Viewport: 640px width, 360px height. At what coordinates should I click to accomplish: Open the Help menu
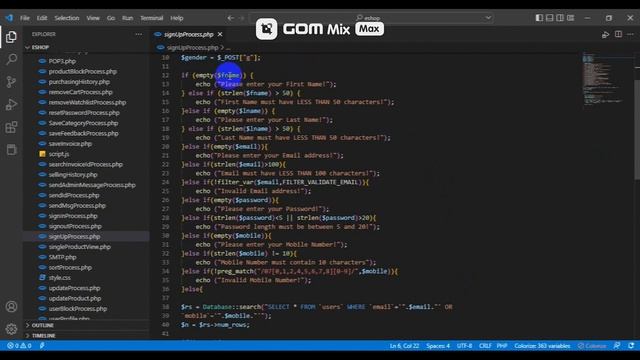tap(177, 18)
